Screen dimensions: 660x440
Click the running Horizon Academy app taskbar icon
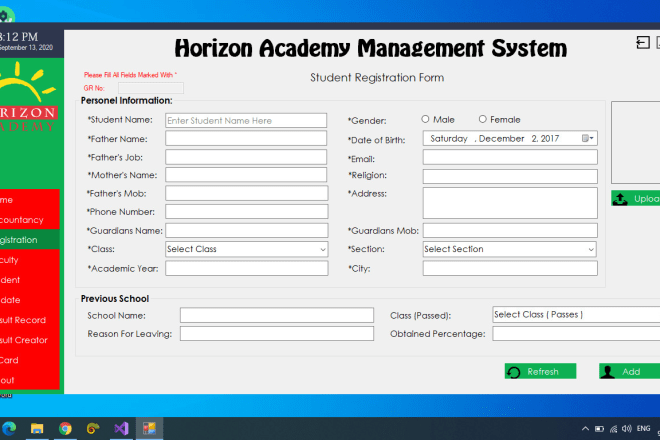point(149,429)
